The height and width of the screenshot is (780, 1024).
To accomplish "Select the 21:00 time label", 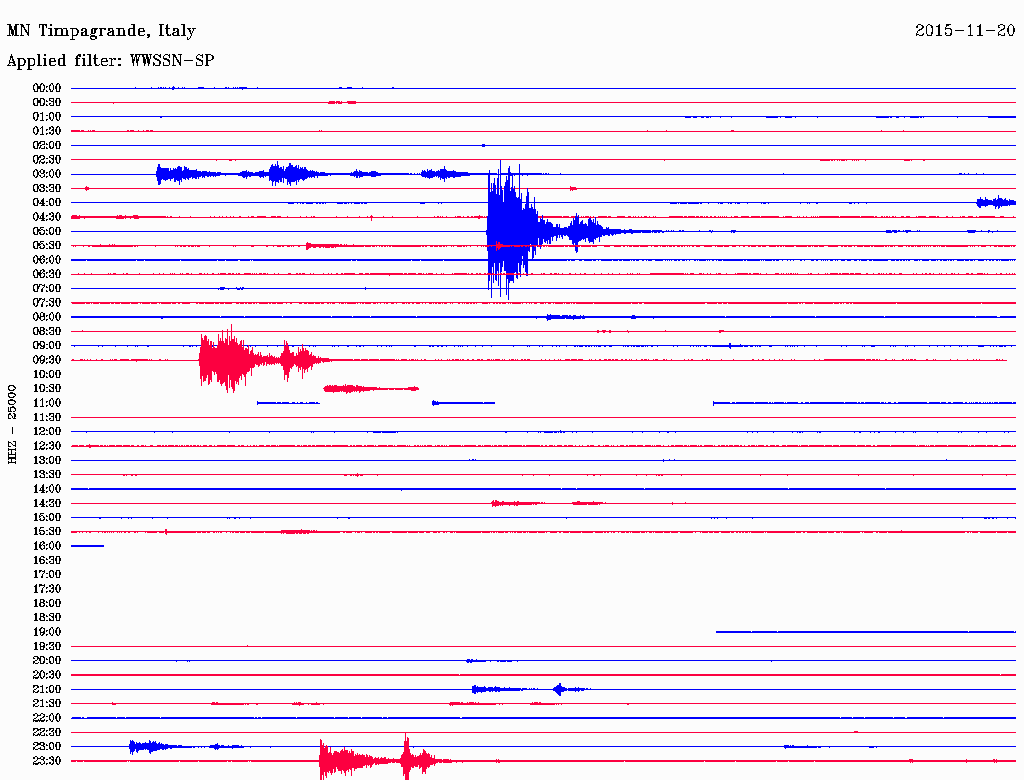I will click(47, 690).
